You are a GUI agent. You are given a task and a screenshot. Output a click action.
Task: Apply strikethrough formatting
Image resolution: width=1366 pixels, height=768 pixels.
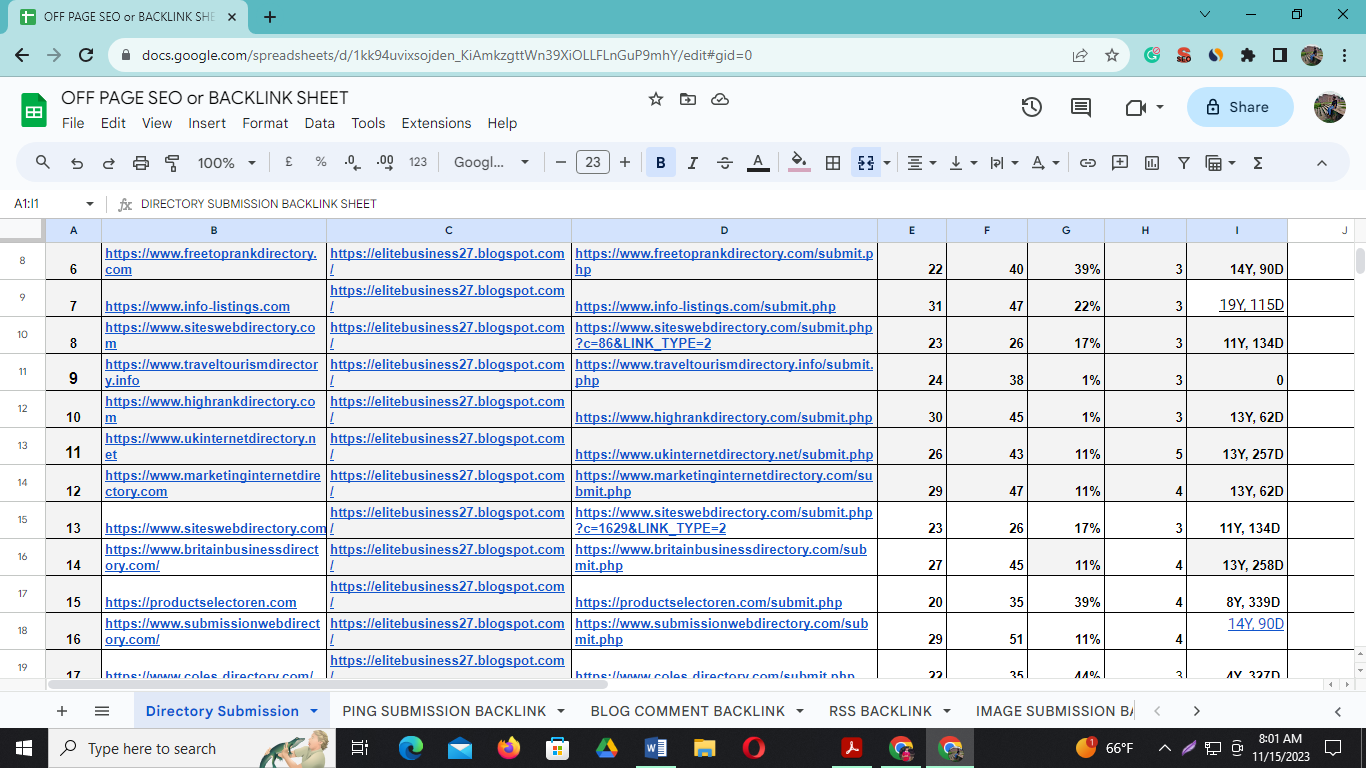click(725, 161)
